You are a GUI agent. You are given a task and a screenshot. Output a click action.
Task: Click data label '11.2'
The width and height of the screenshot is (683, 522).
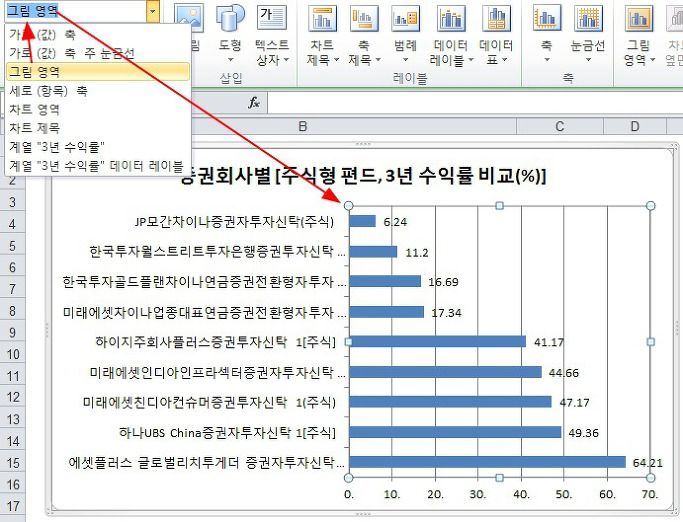(417, 252)
